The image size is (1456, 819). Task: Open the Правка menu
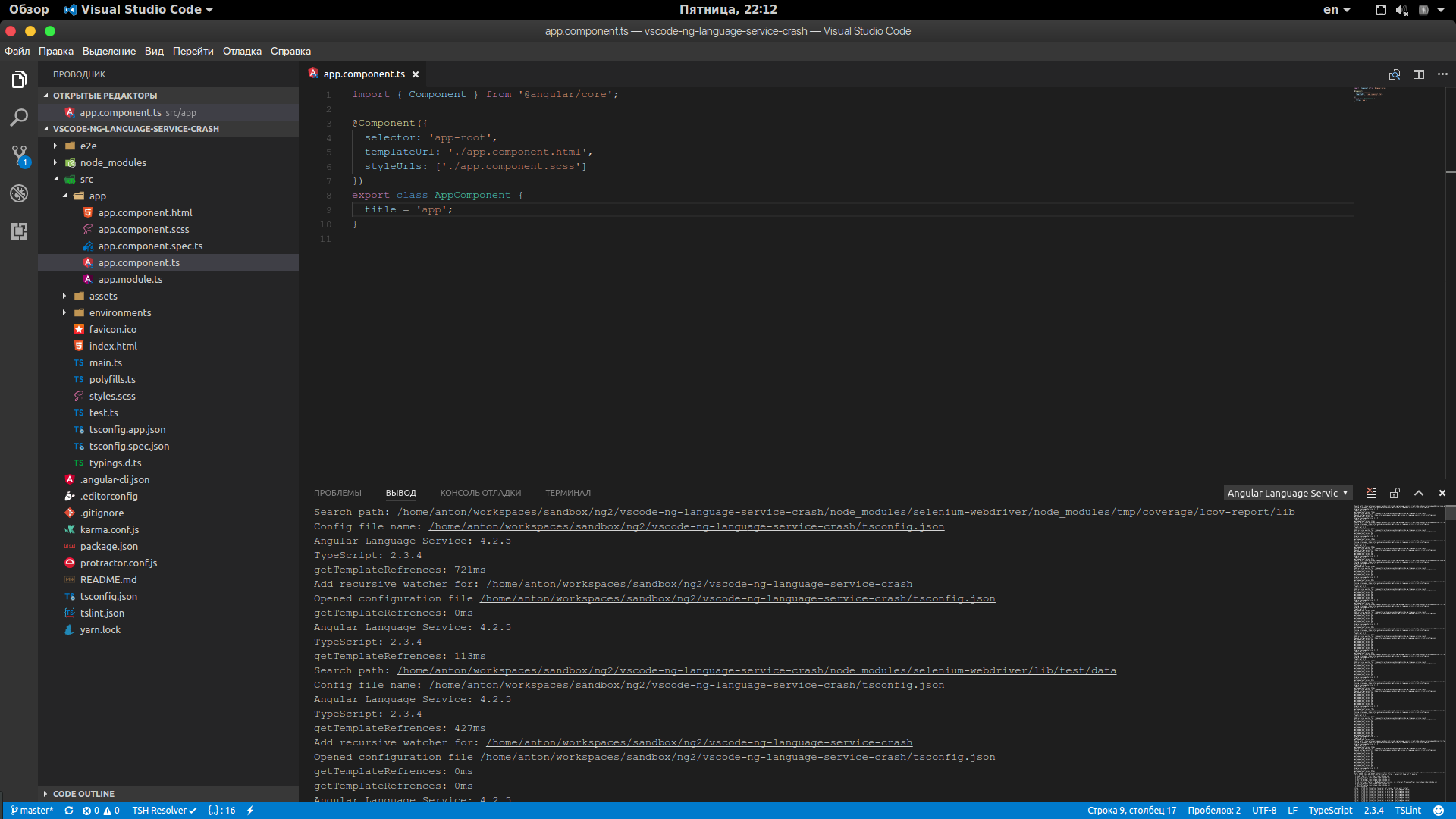[56, 51]
